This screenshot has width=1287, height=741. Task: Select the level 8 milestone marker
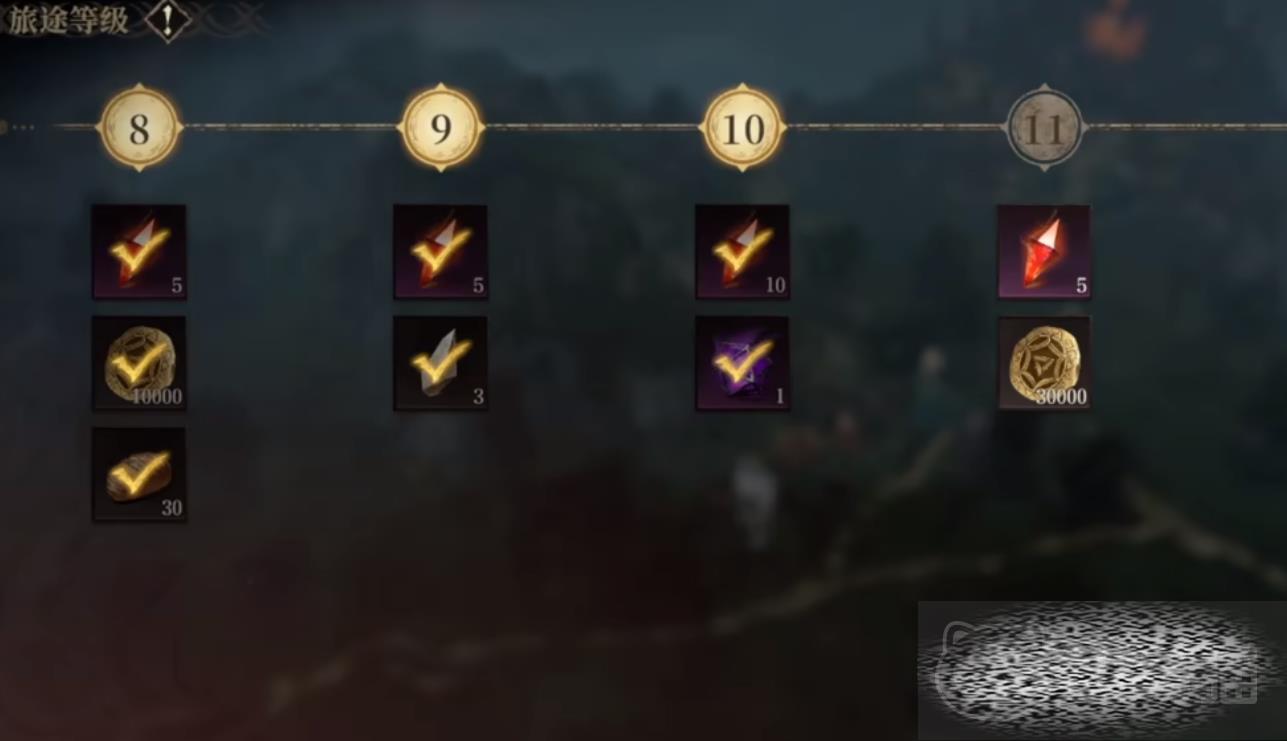140,128
